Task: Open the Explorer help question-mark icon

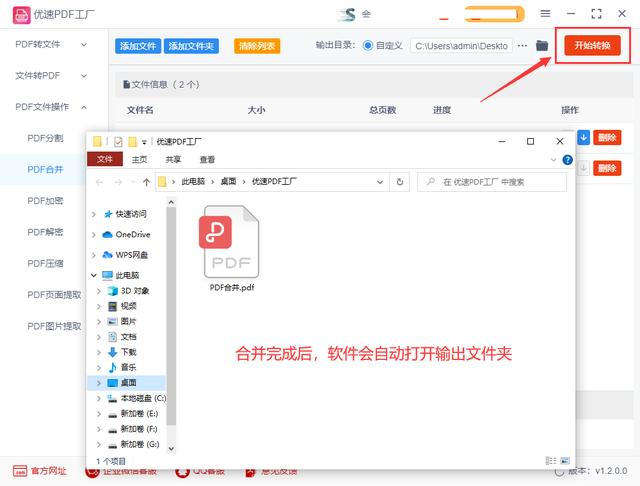Action: [567, 160]
